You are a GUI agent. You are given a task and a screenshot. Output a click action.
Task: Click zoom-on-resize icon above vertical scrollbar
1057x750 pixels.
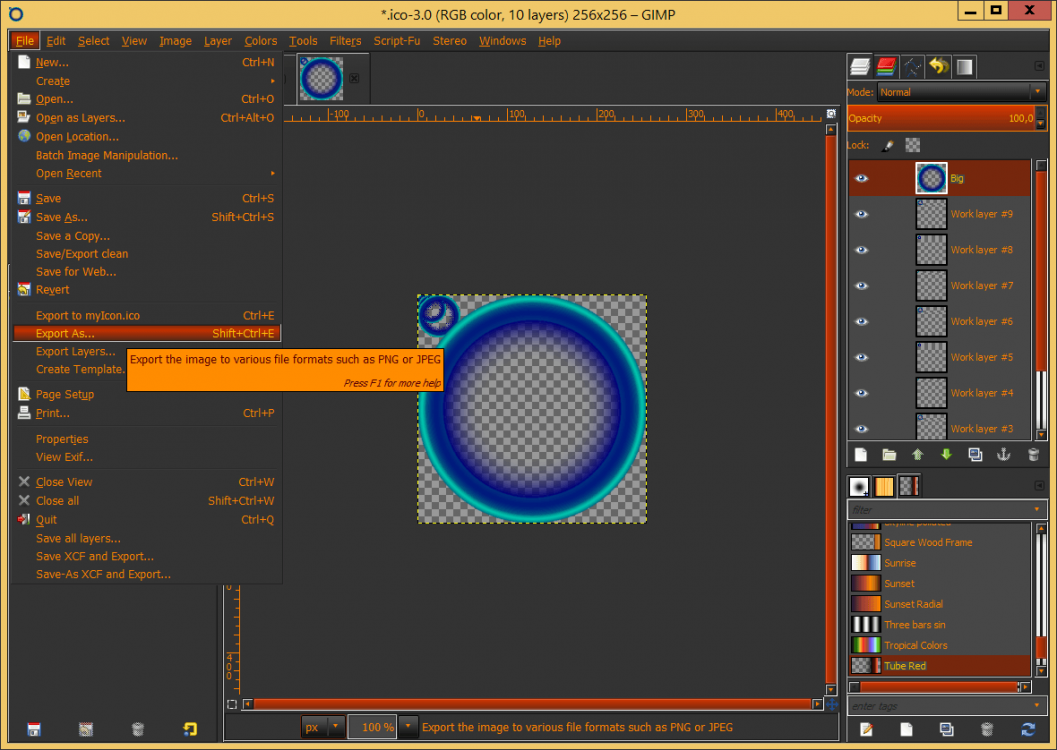pos(831,114)
